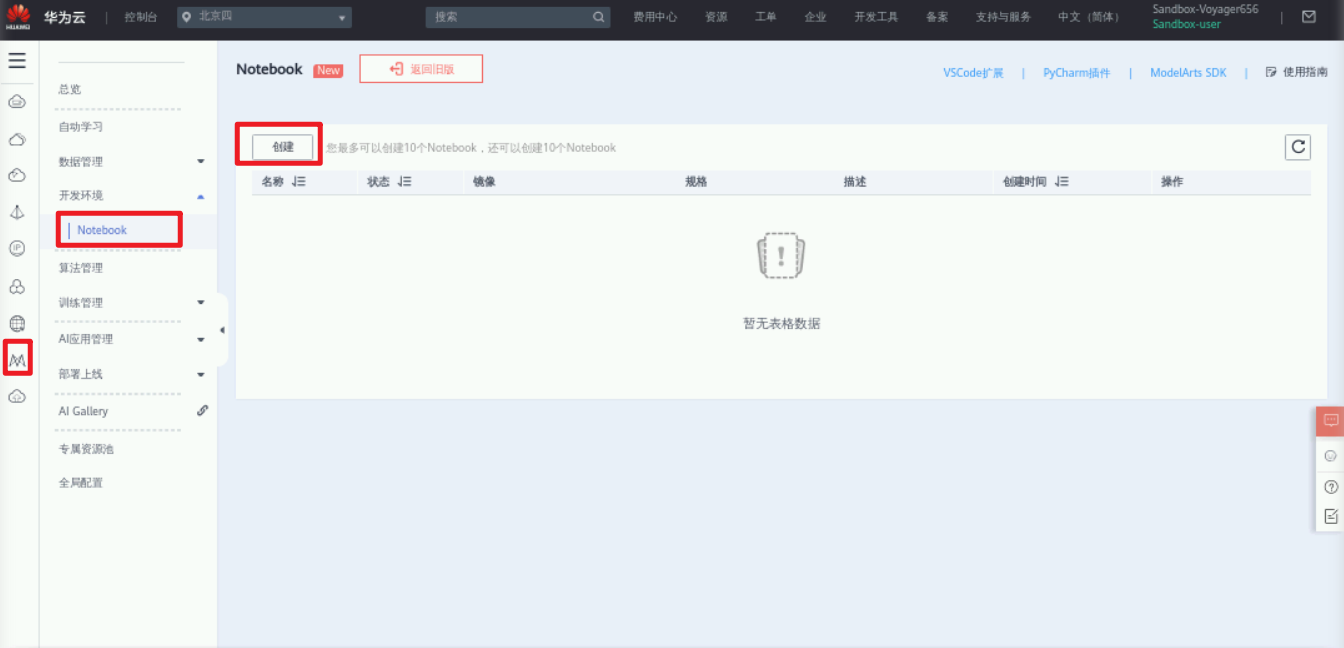The width and height of the screenshot is (1344, 648).
Task: Open the ModelArts icon in left rail
Action: pyautogui.click(x=17, y=358)
